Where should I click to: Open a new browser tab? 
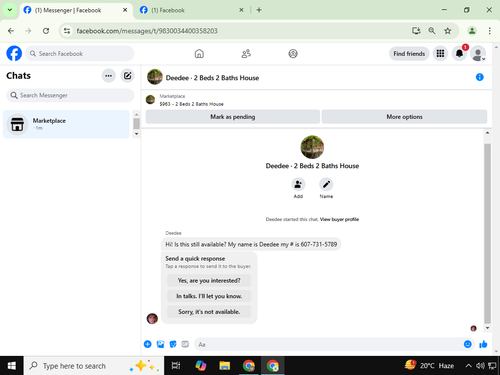click(x=259, y=10)
